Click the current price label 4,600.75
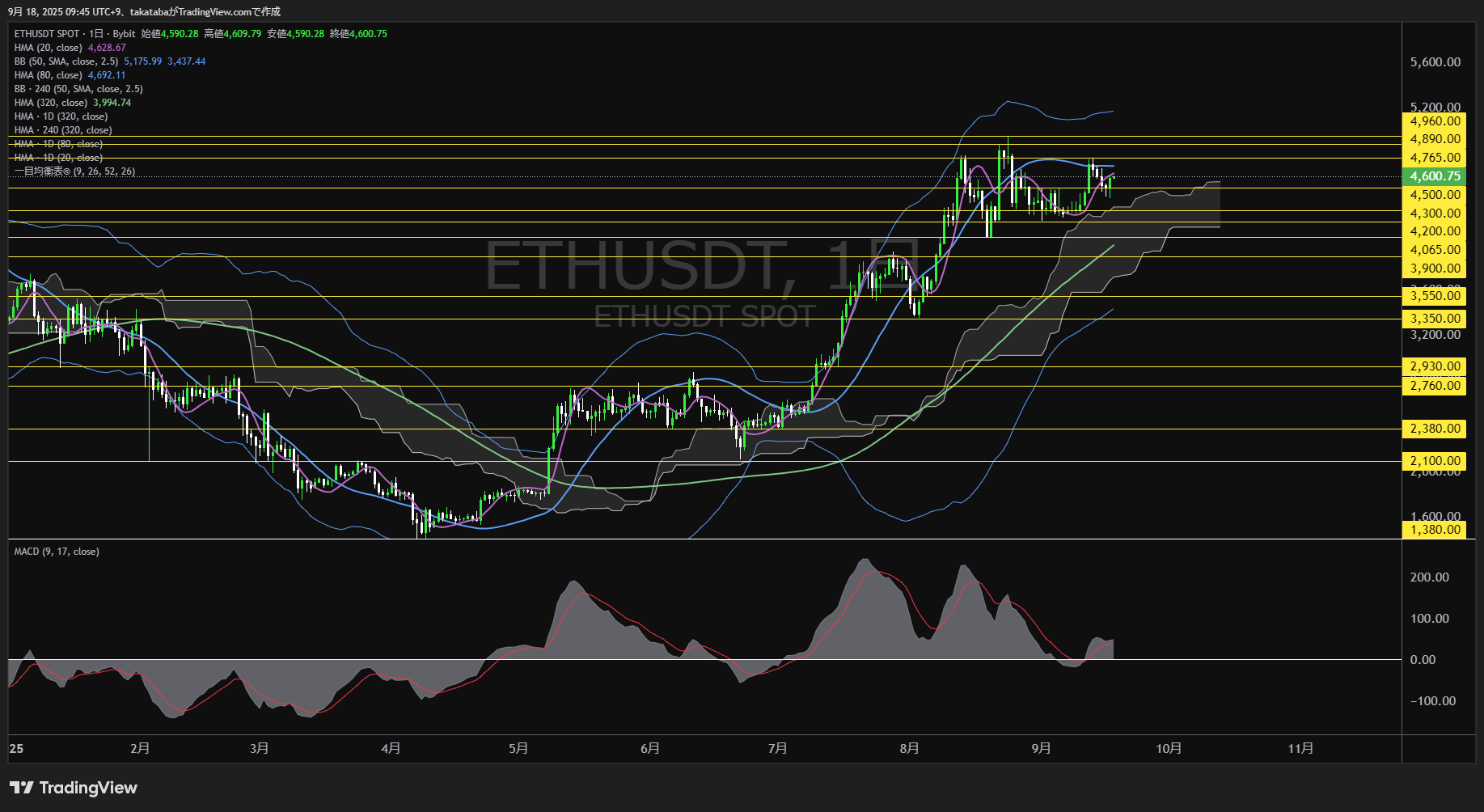The height and width of the screenshot is (812, 1484). pos(1434,176)
